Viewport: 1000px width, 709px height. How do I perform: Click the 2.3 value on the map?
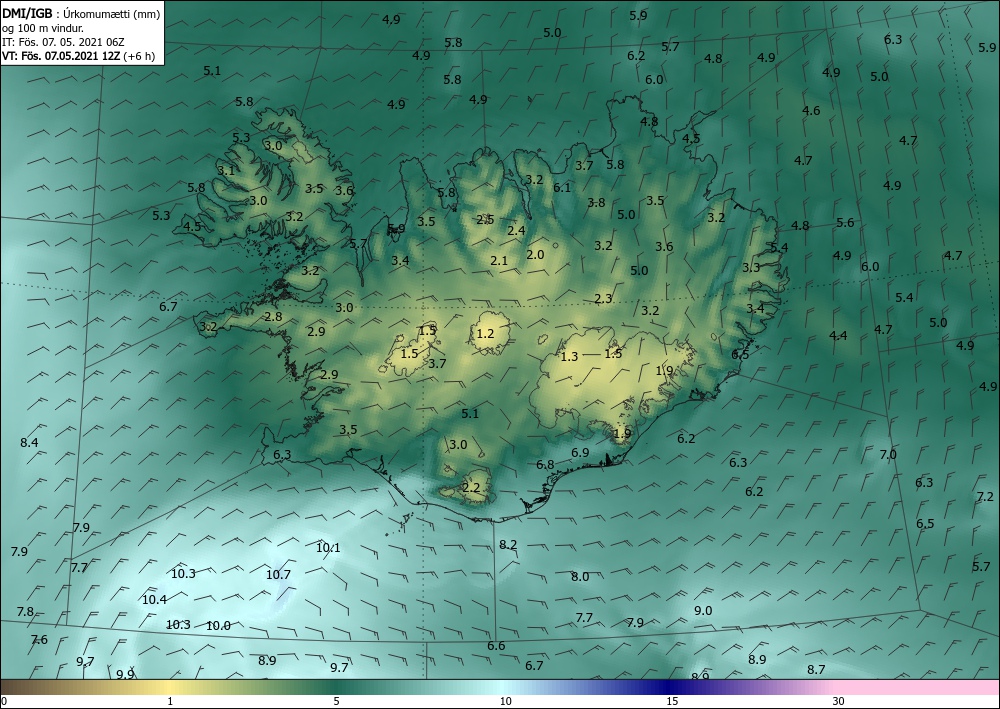tap(603, 298)
